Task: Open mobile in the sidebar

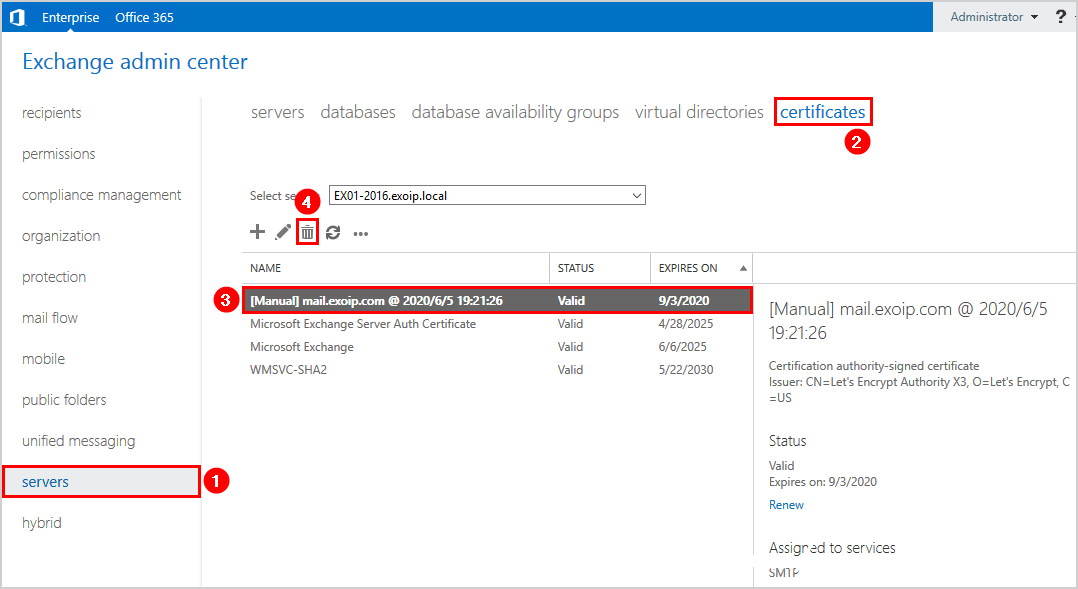Action: point(43,359)
